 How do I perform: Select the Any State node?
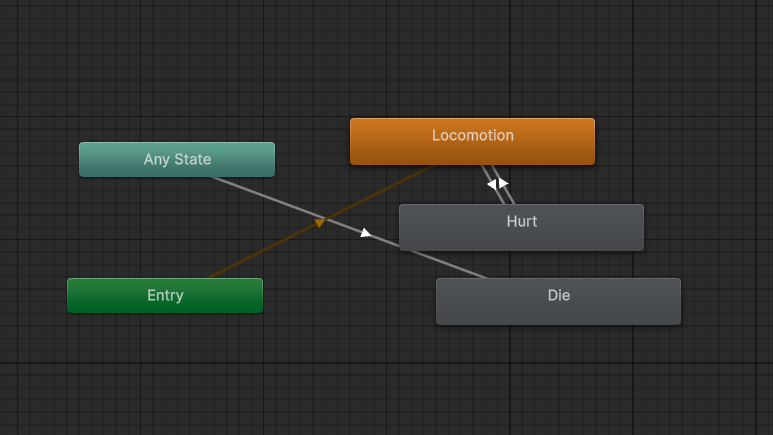point(177,159)
